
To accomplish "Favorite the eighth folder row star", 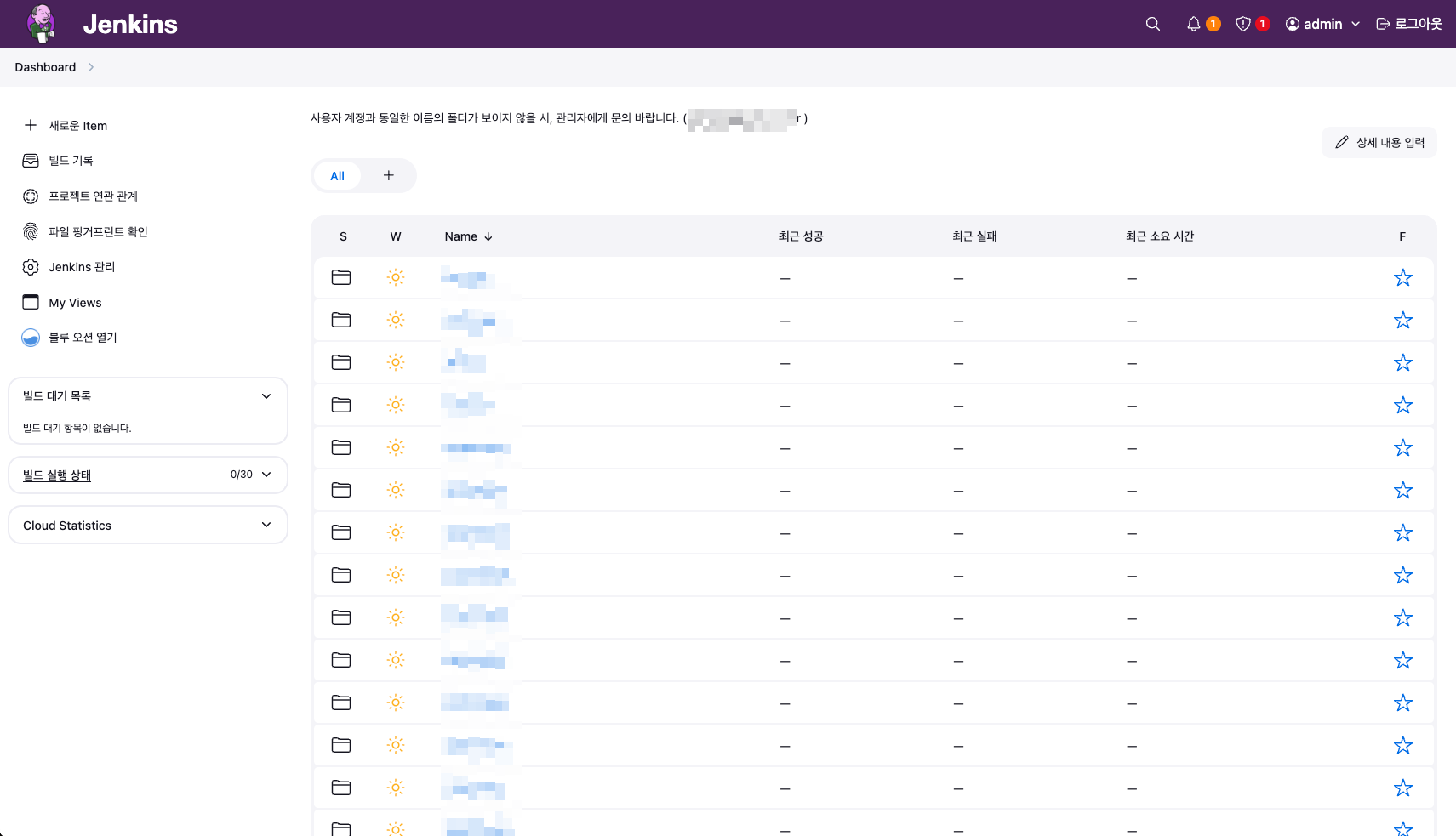I will coord(1403,576).
